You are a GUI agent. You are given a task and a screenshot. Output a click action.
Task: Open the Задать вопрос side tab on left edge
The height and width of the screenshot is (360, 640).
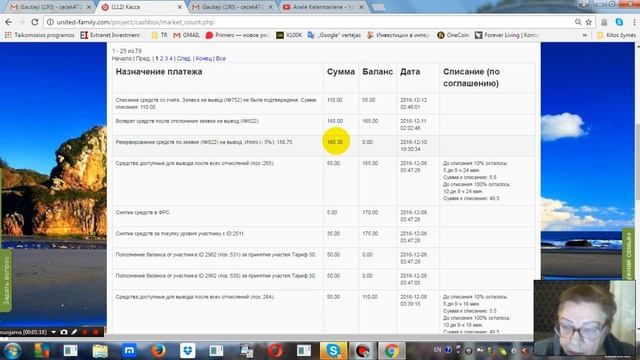tap(6, 282)
